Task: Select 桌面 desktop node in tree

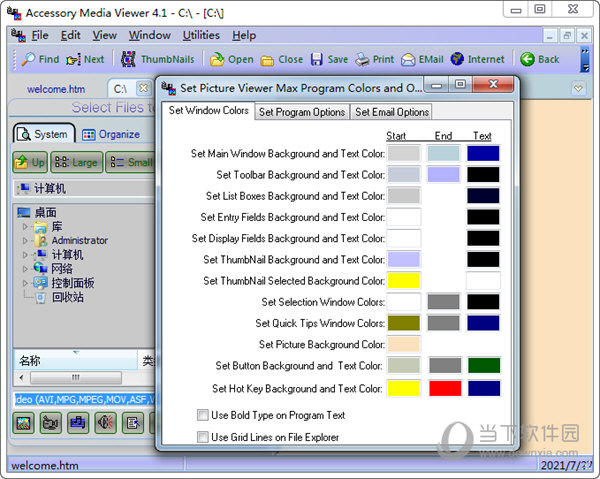Action: tap(45, 212)
